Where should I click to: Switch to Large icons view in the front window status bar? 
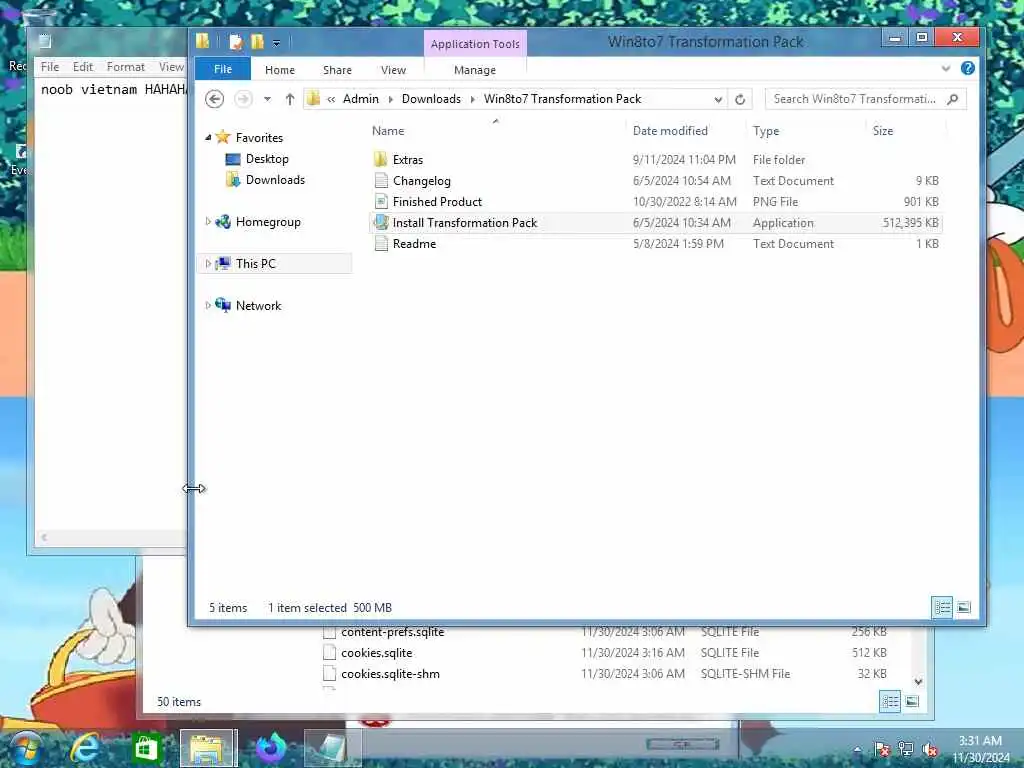click(963, 607)
